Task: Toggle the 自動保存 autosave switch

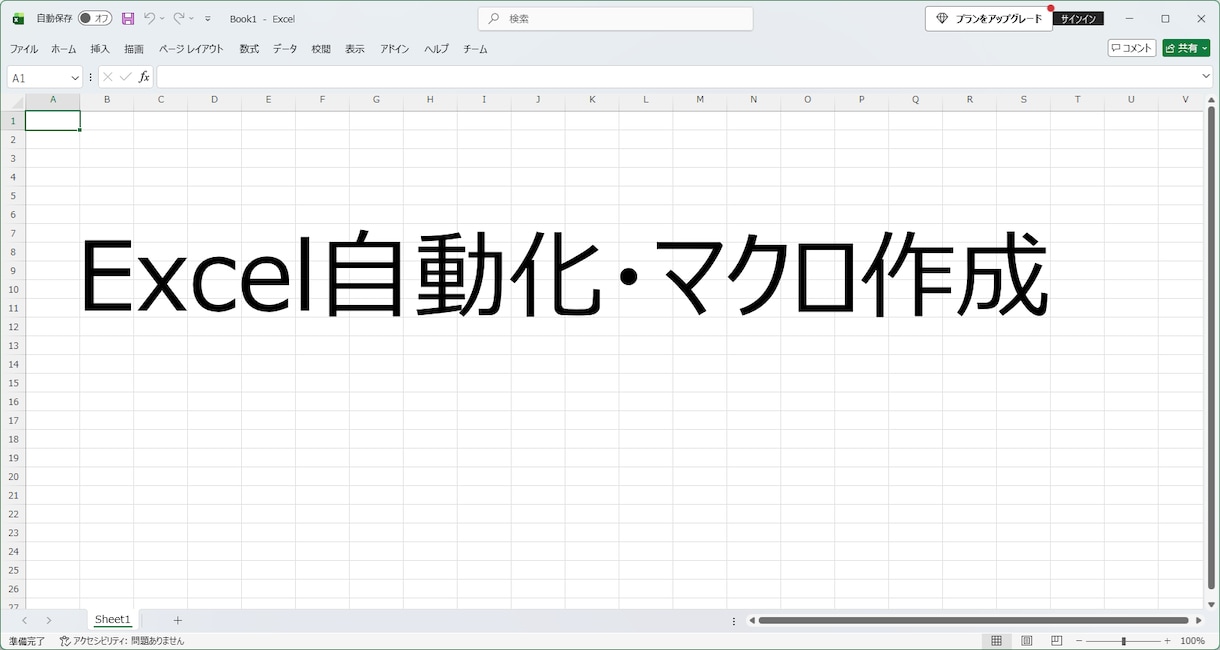Action: pos(95,18)
